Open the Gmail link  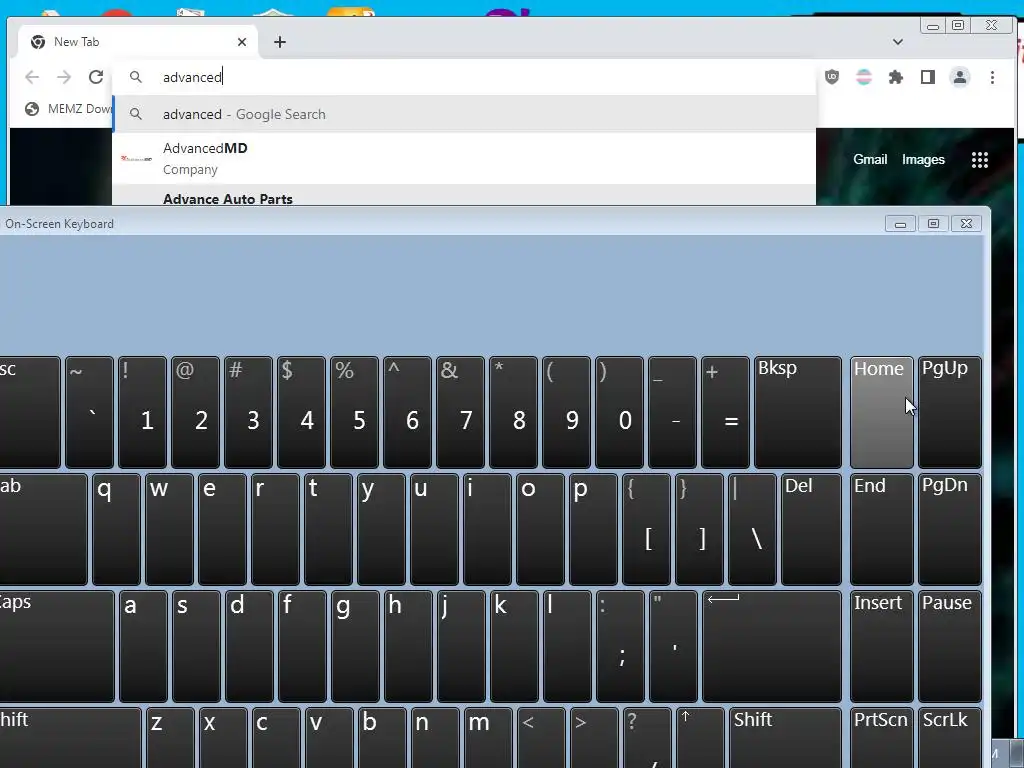[870, 159]
